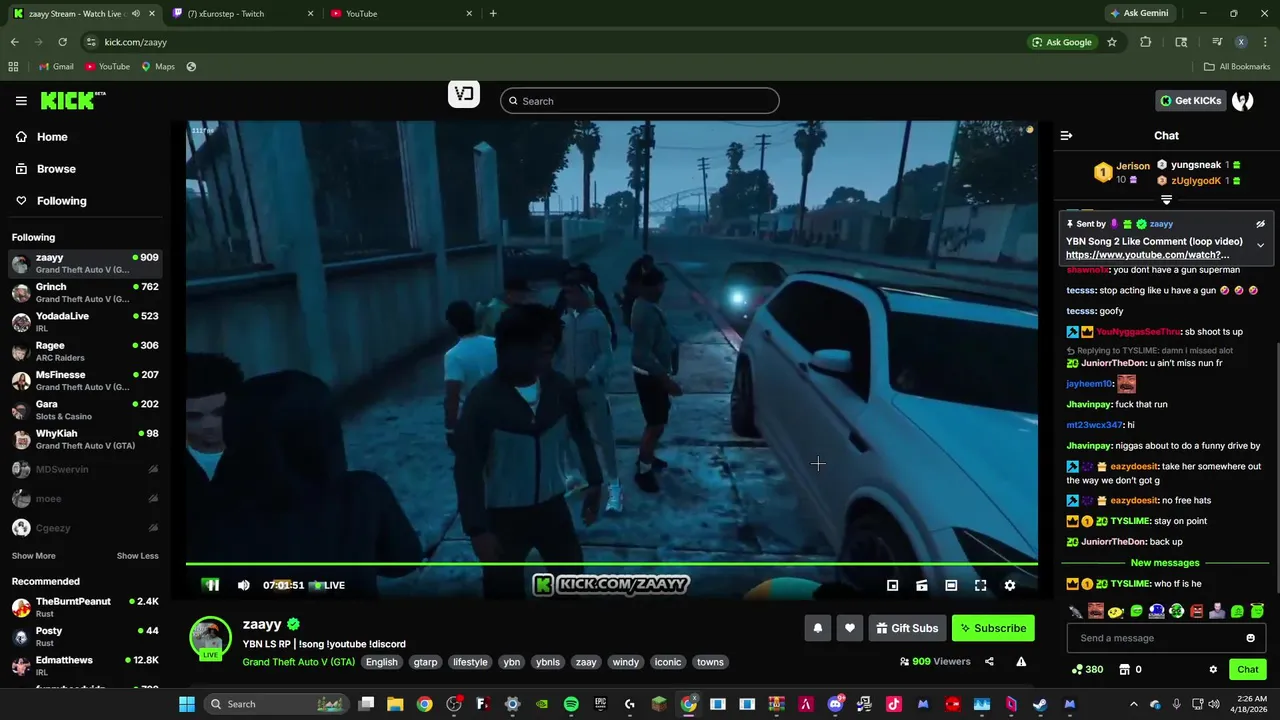1280x720 pixels.
Task: Open Grand Theft Auto V category link below title
Action: tap(298, 662)
